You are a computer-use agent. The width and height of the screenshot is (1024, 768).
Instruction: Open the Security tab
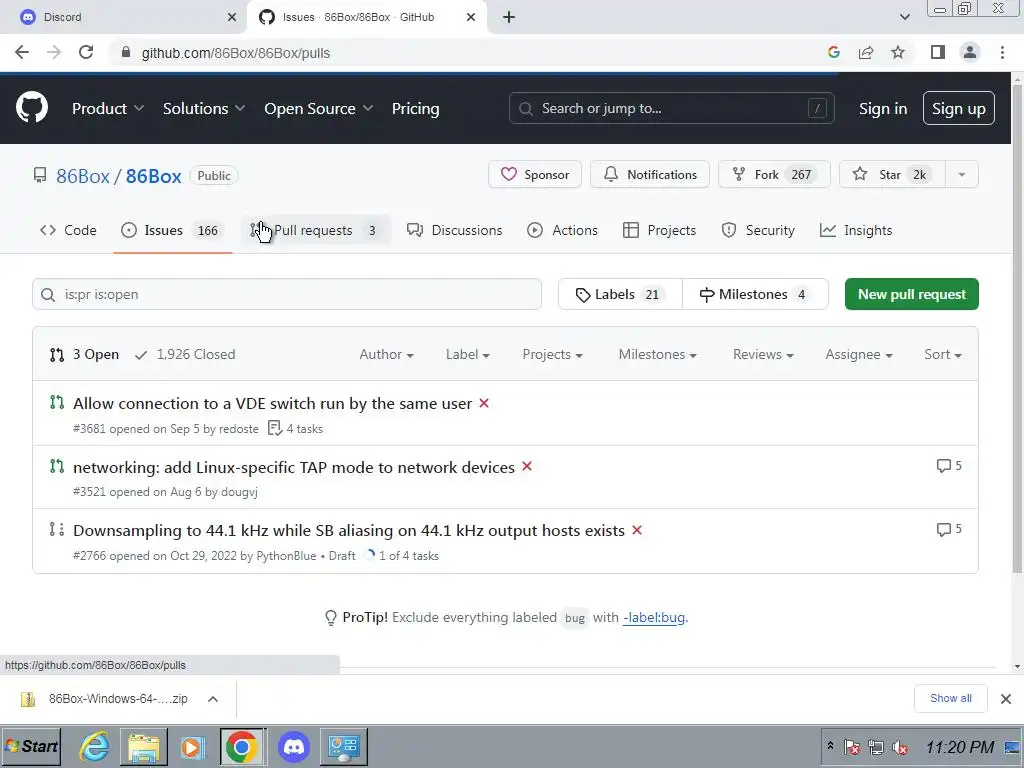pos(758,230)
